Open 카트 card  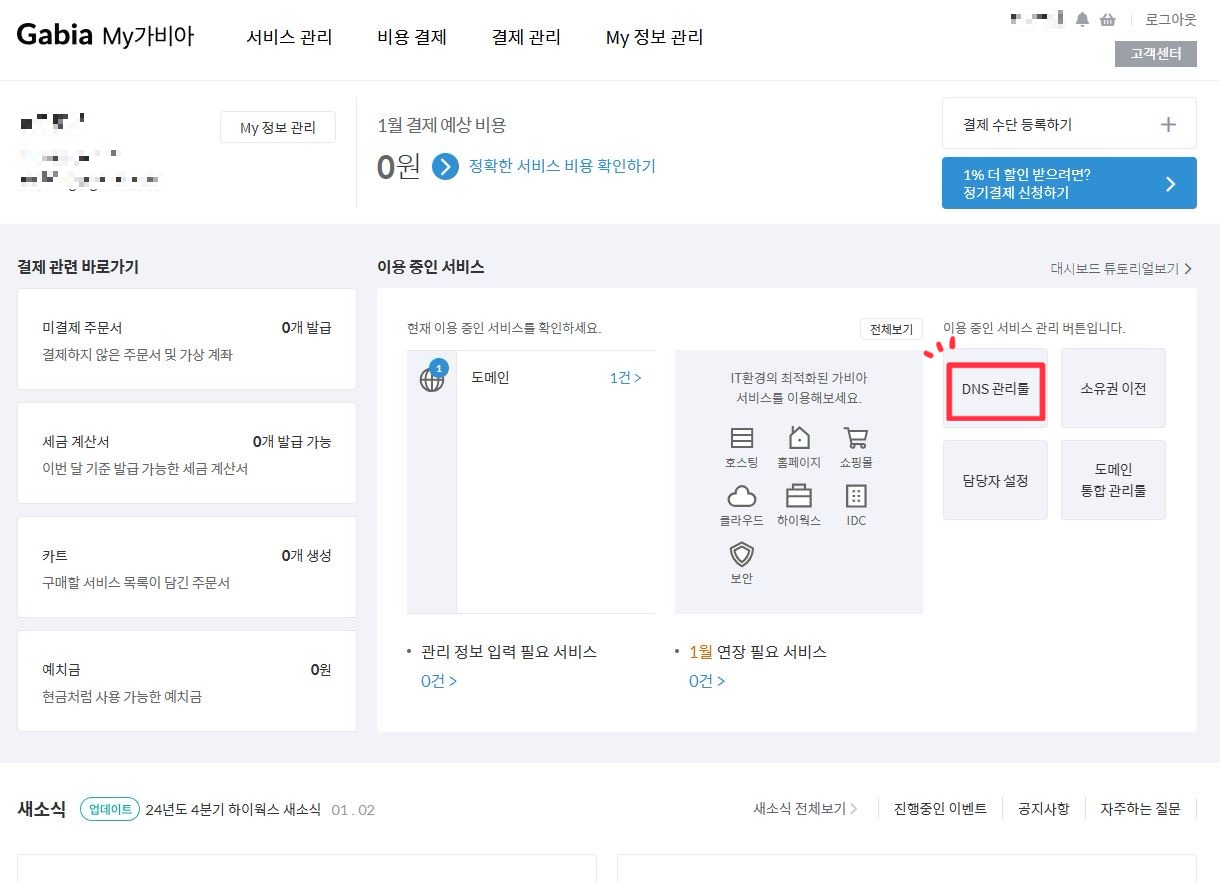[x=187, y=567]
